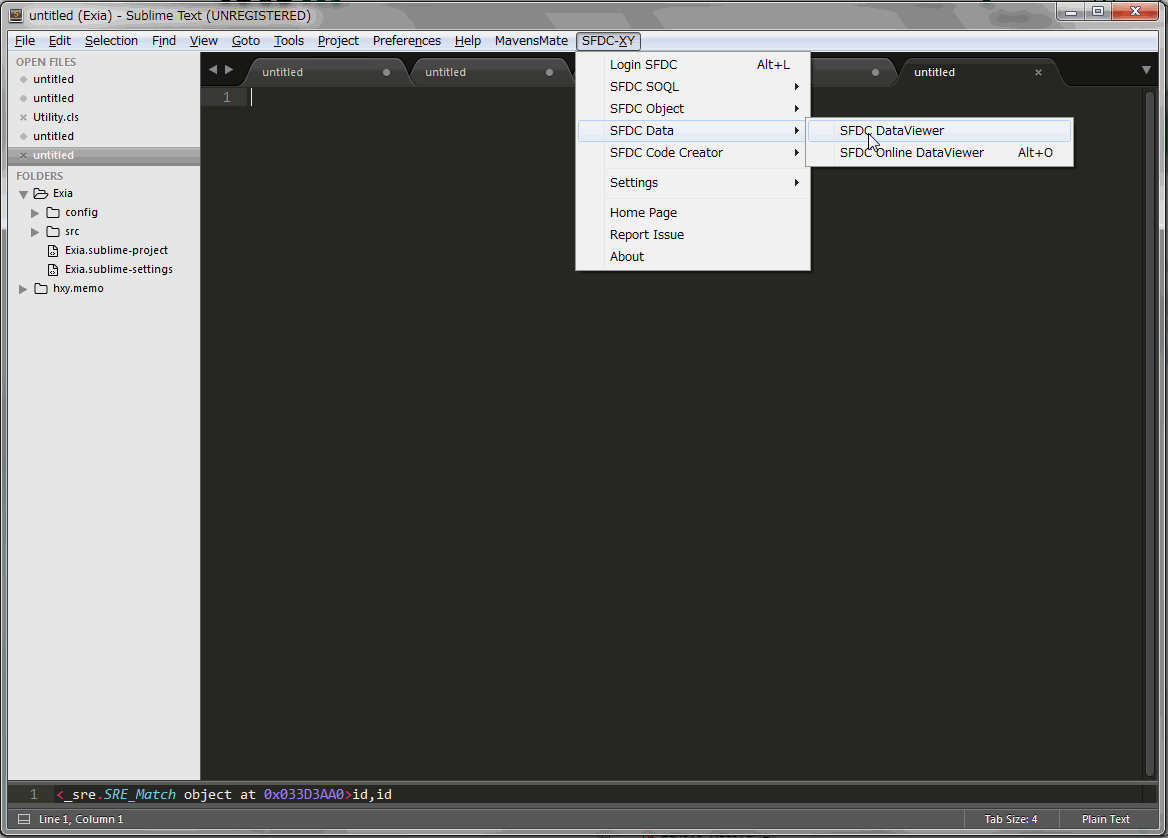Screen dimensions: 1168x838
Task: Click Exia.sublime-settings file icon
Action: (x=53, y=270)
